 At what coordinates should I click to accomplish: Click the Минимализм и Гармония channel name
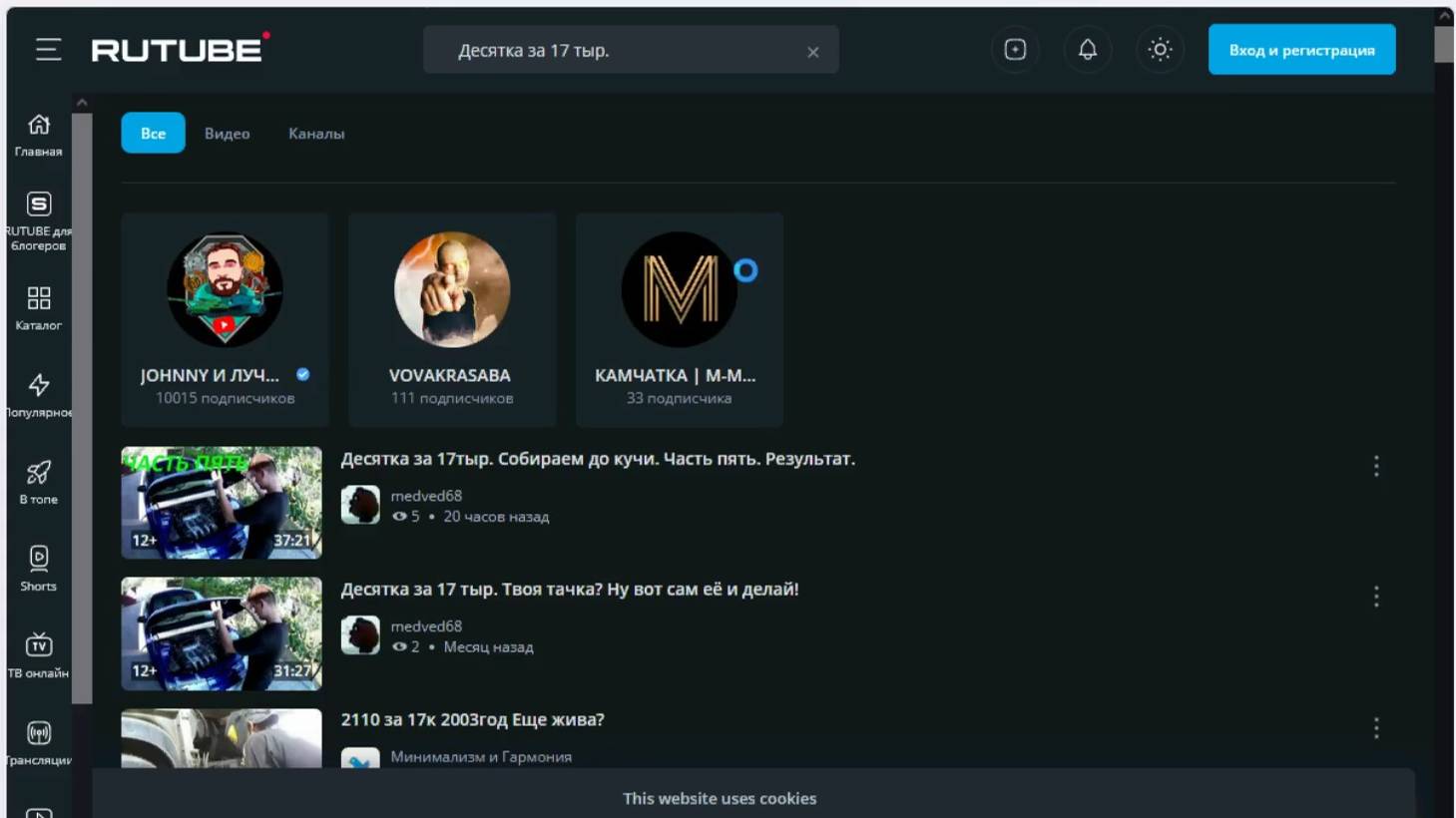point(481,757)
